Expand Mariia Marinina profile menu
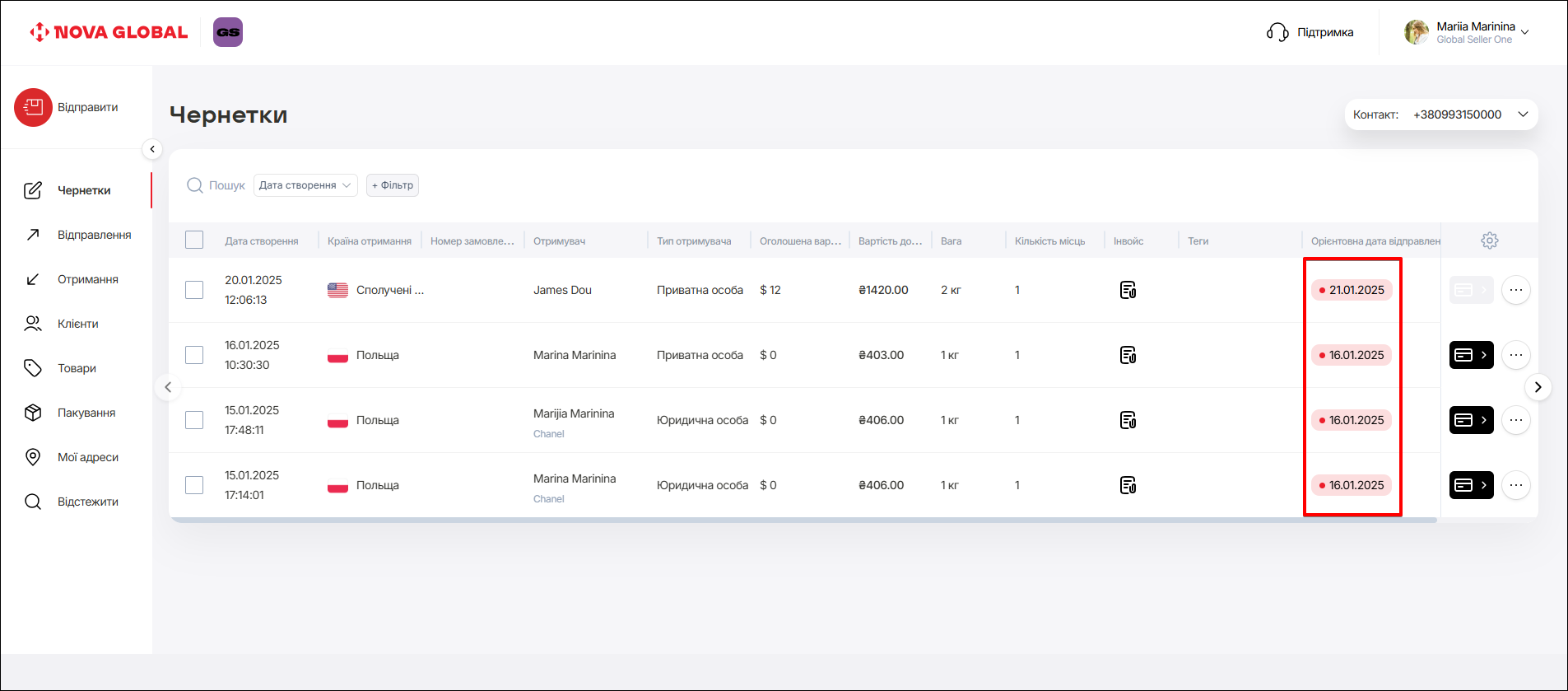The width and height of the screenshot is (1568, 691). 1524,32
